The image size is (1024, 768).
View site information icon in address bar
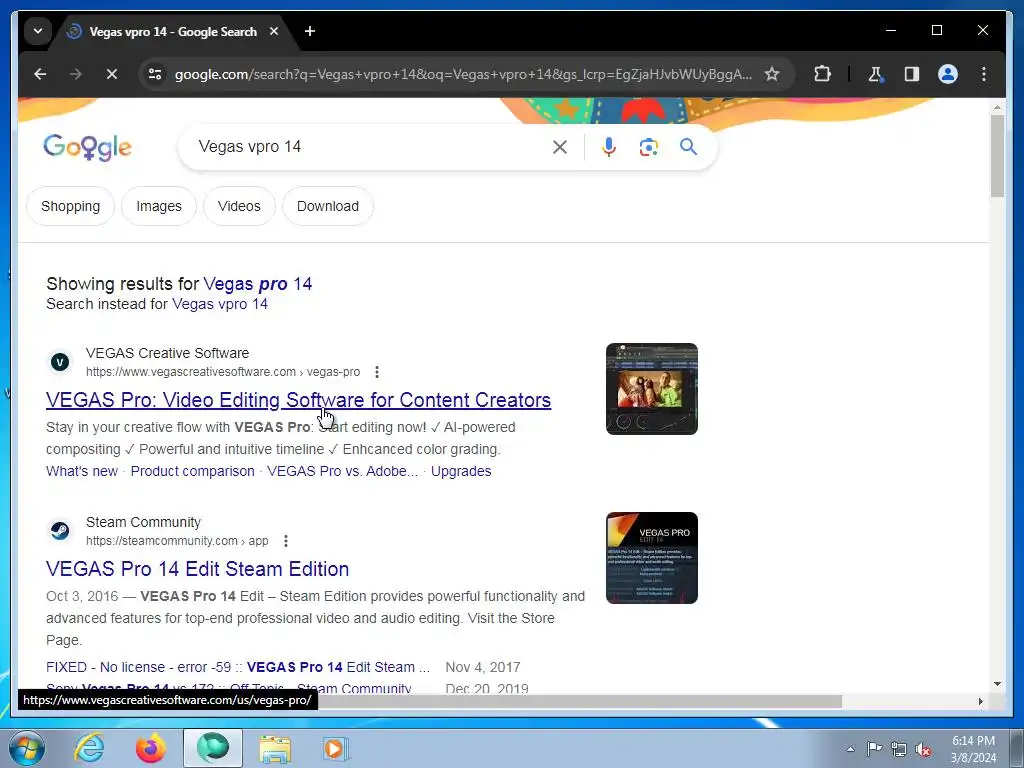[x=155, y=74]
